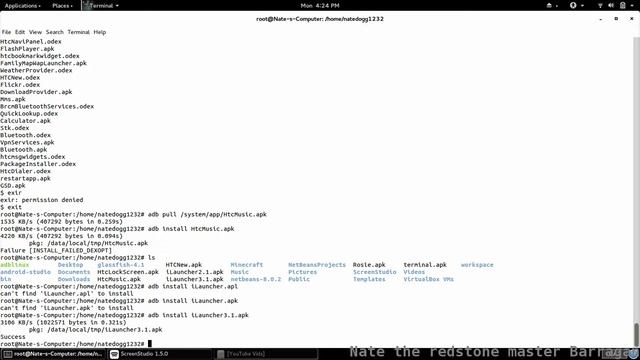Click the volume speaker icon
The width and height of the screenshot is (640, 360).
611,6
